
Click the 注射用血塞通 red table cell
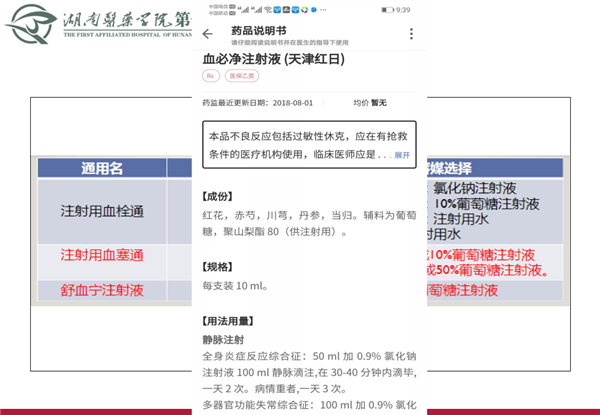pos(102,255)
